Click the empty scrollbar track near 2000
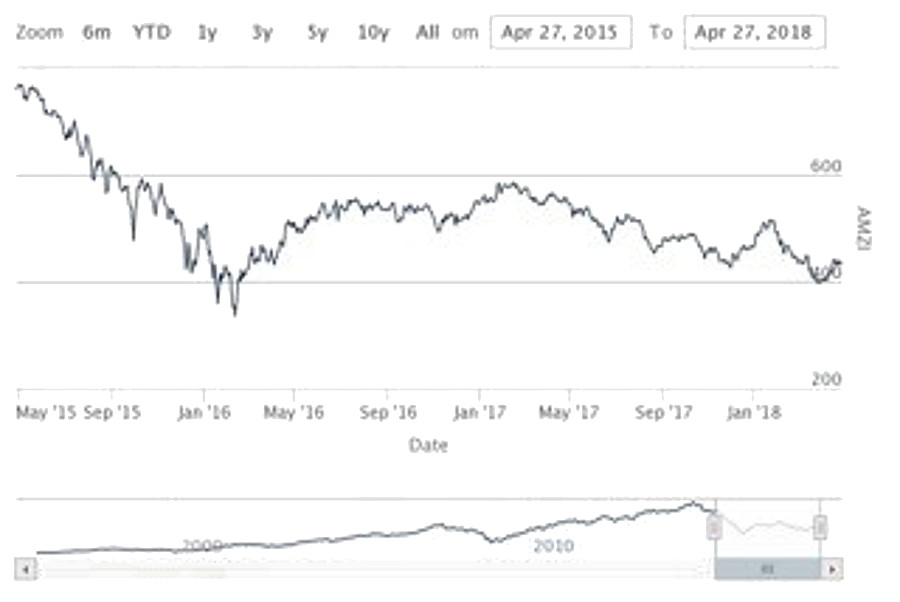900x602 pixels. pyautogui.click(x=200, y=568)
